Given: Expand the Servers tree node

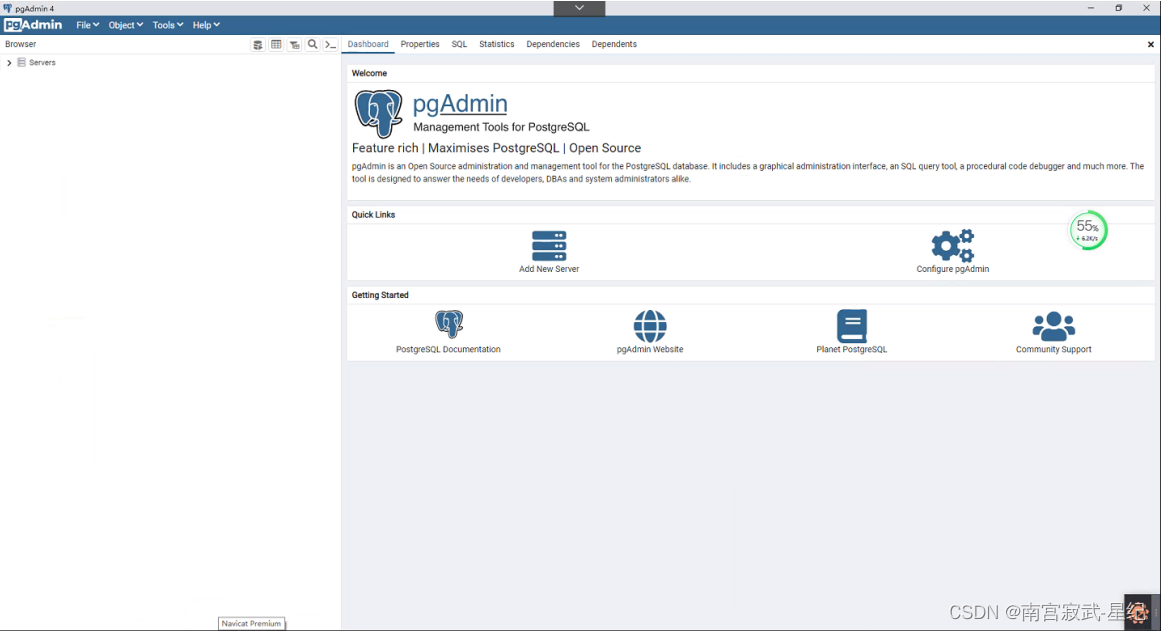Looking at the screenshot, I should (9, 63).
